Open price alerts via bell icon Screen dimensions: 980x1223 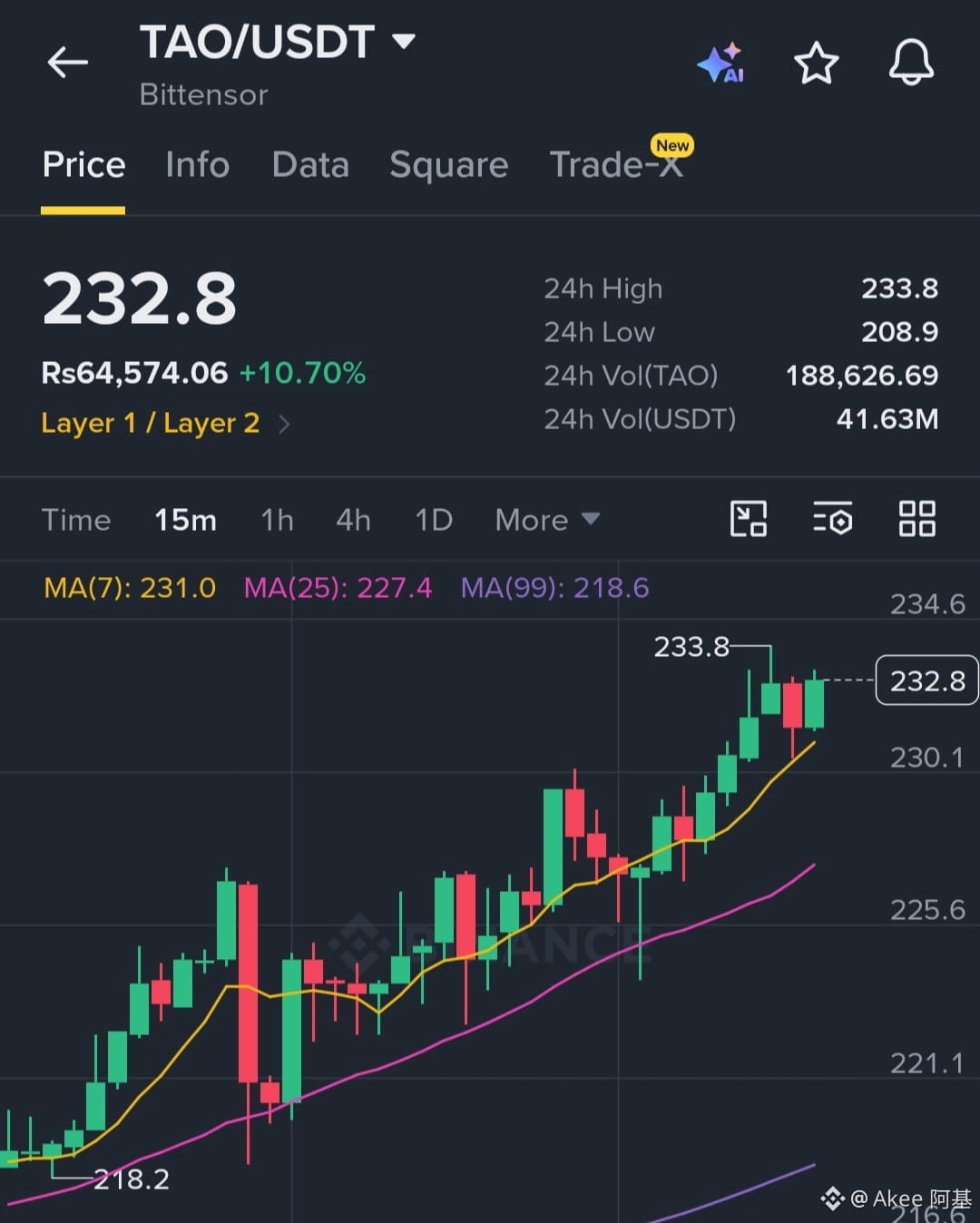coord(911,63)
